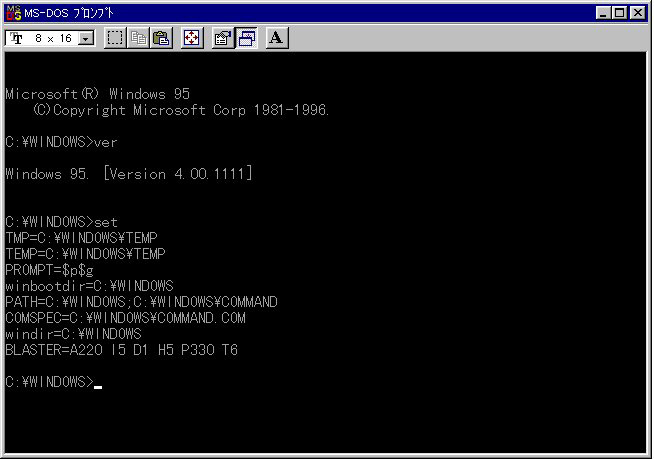Screen dimensions: 654x459
Task: Click the 'C:¥WINDOWS>ver' command line
Action: coord(61,142)
